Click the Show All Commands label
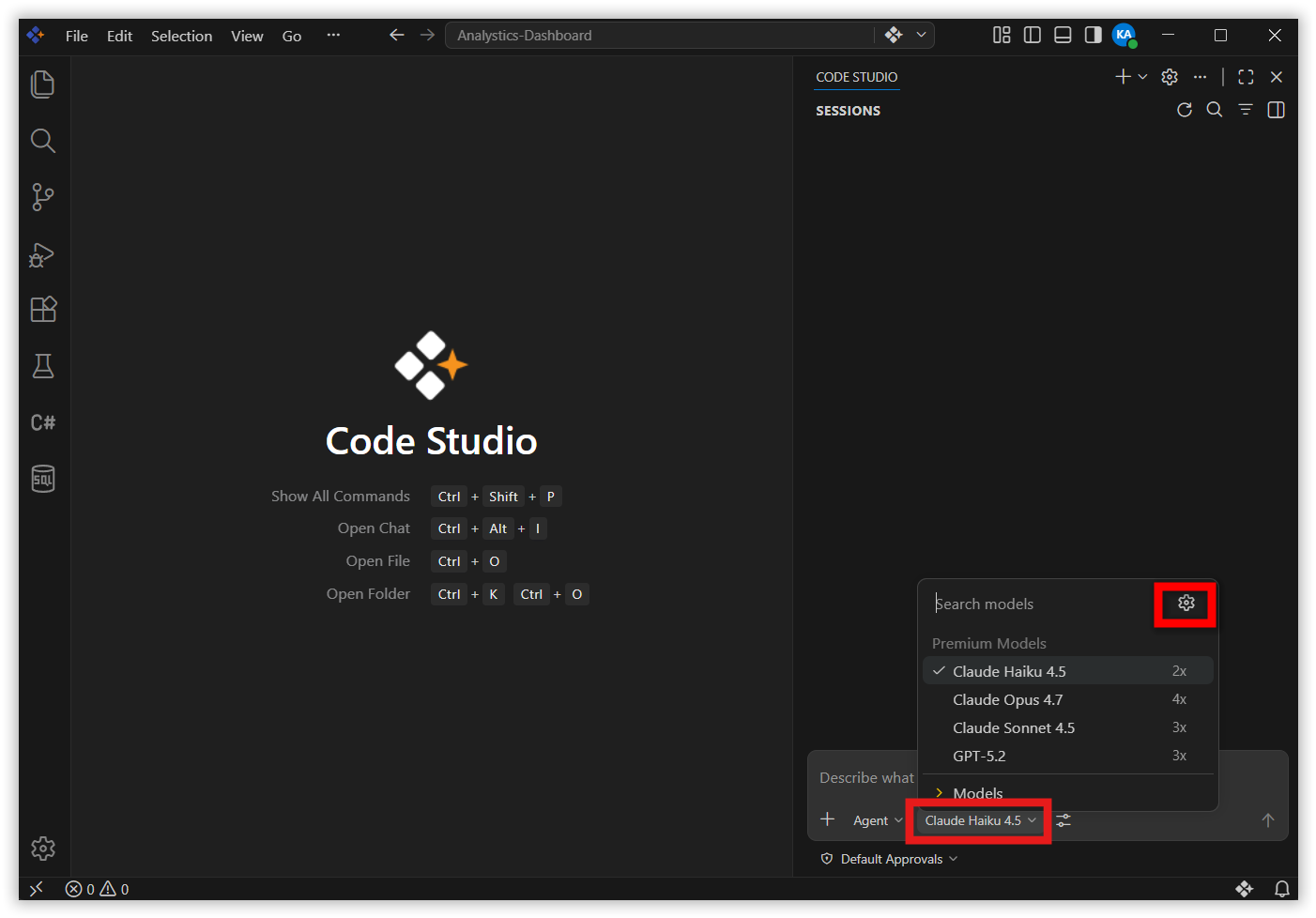 [341, 497]
